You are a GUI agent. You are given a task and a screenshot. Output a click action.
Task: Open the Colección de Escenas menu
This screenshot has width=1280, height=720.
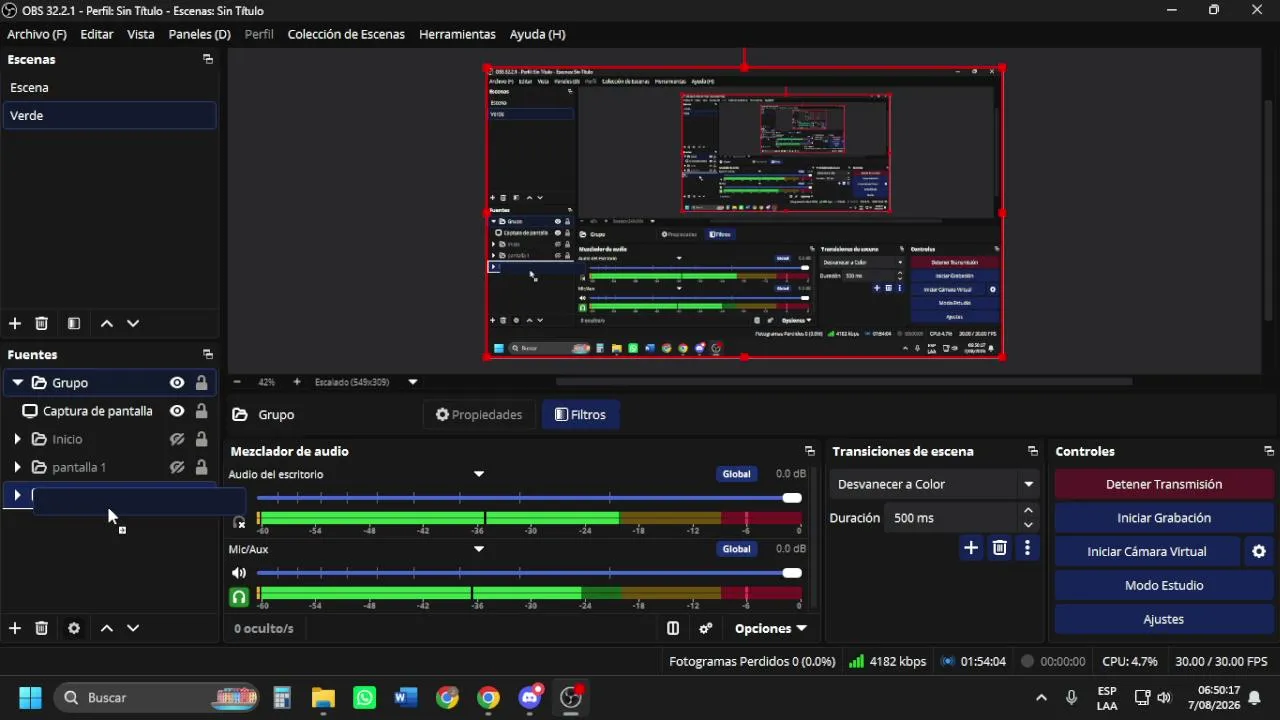[x=346, y=34]
